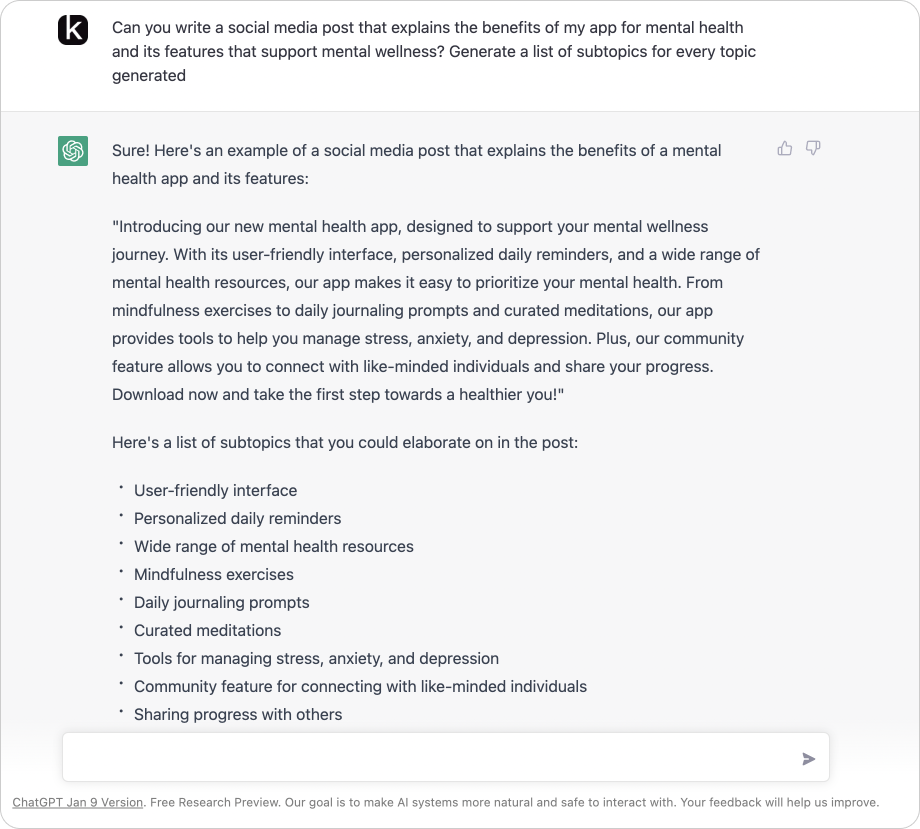Click the 'Sharing progress with others' bullet

[x=238, y=715]
